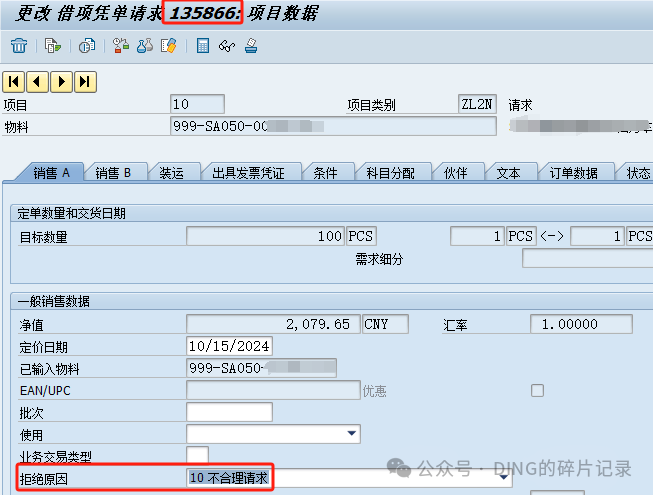Click the 需求细分 input field
This screenshot has width=653, height=495.
(x=588, y=258)
